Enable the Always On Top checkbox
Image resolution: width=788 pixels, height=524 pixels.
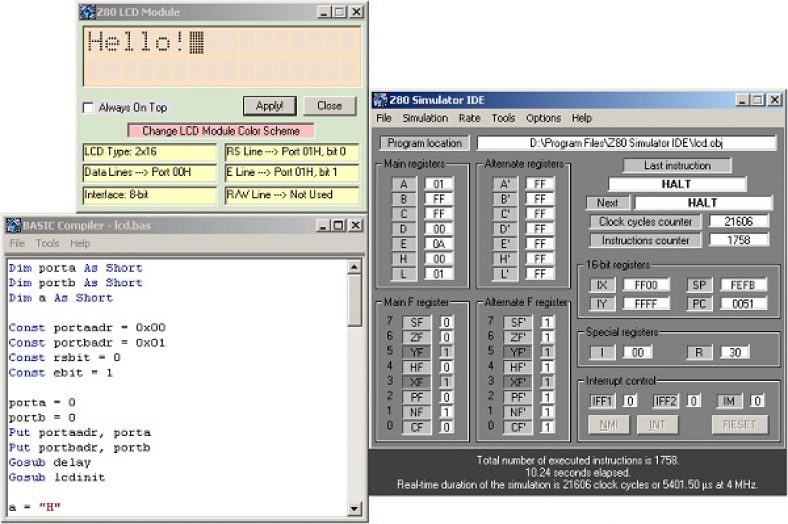[x=88, y=108]
